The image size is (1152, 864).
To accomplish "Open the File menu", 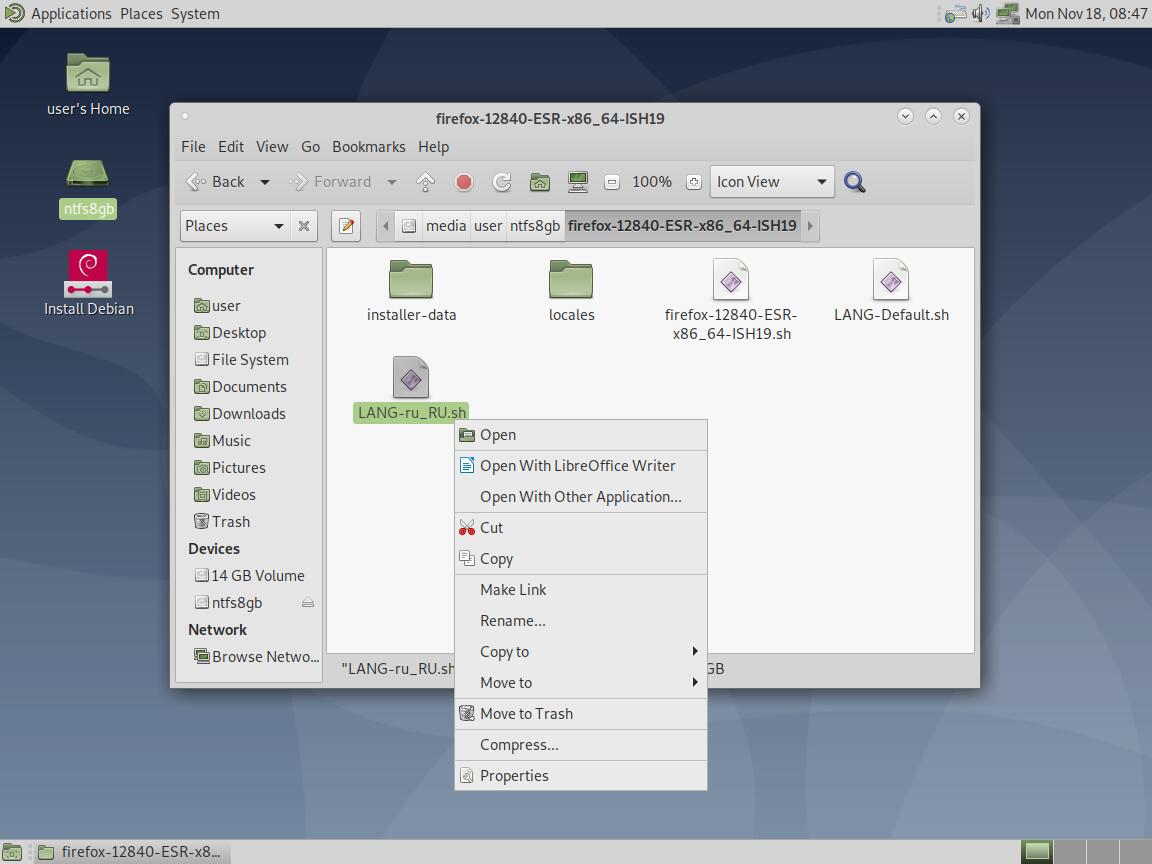I will point(193,147).
